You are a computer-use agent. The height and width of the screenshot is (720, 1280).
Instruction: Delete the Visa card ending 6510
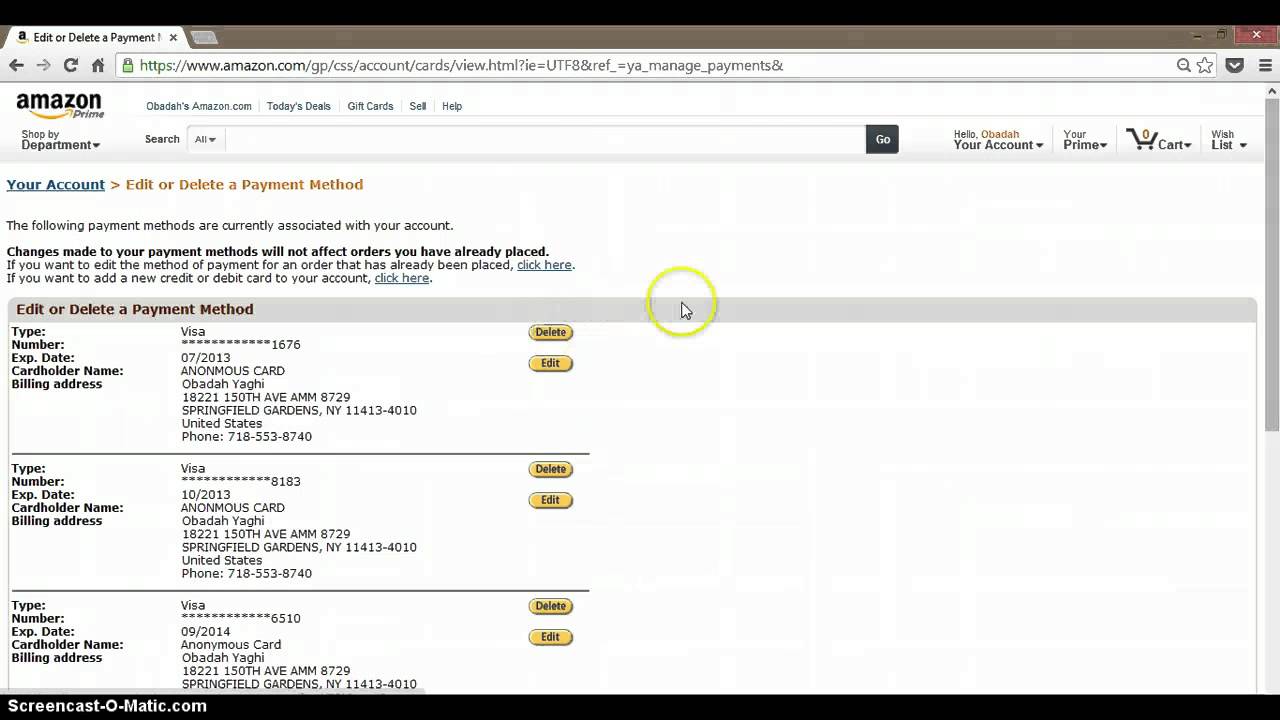(x=550, y=606)
